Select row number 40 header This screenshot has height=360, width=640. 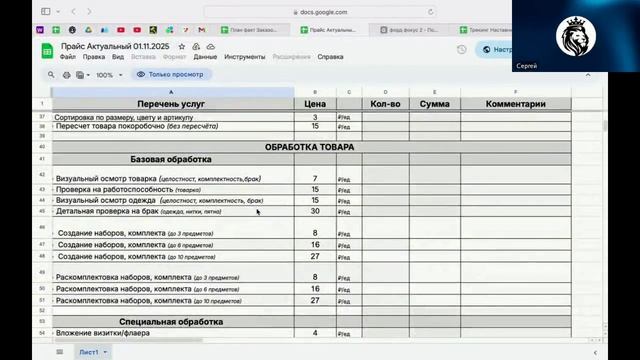click(42, 147)
